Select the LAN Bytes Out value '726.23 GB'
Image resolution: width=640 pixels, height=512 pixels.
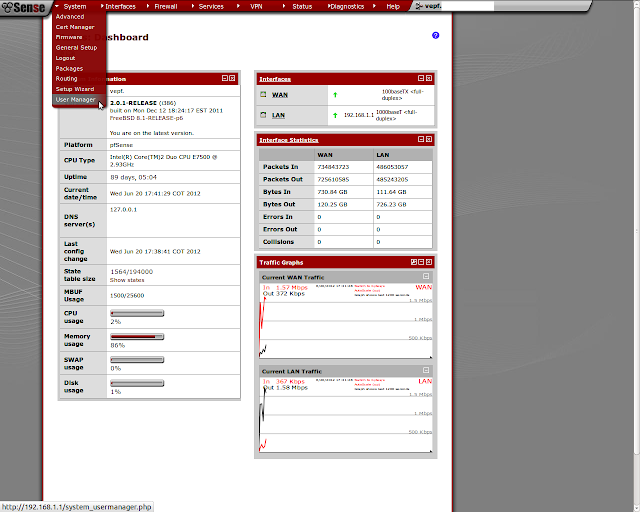point(391,205)
